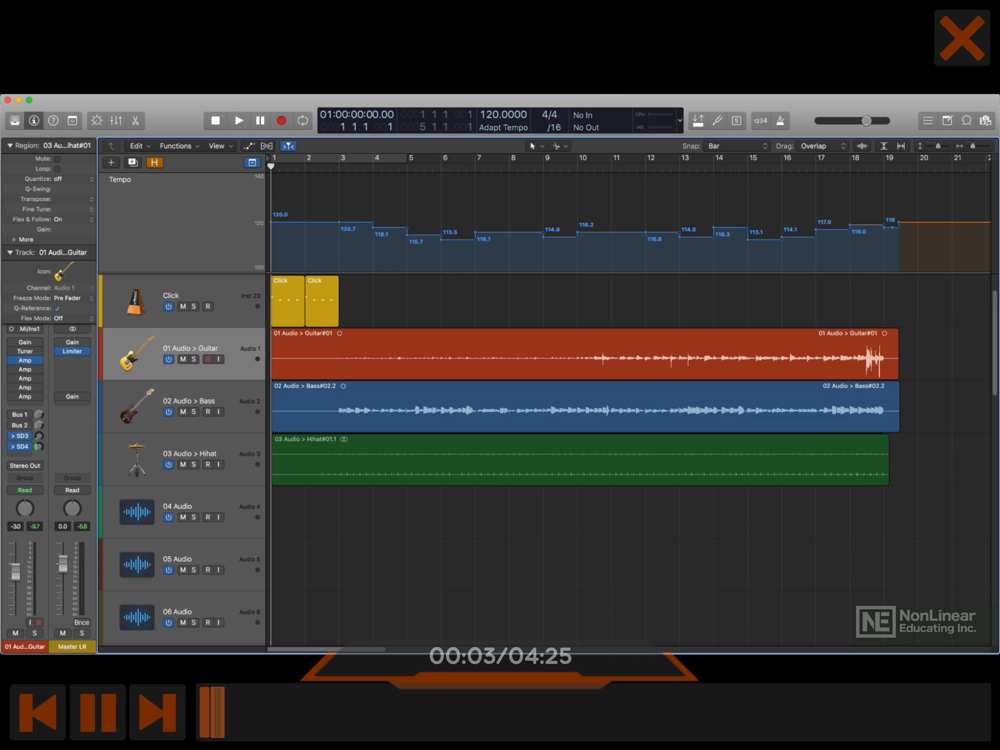
Task: Open Smart Controls with the dial icon
Action: click(96, 121)
